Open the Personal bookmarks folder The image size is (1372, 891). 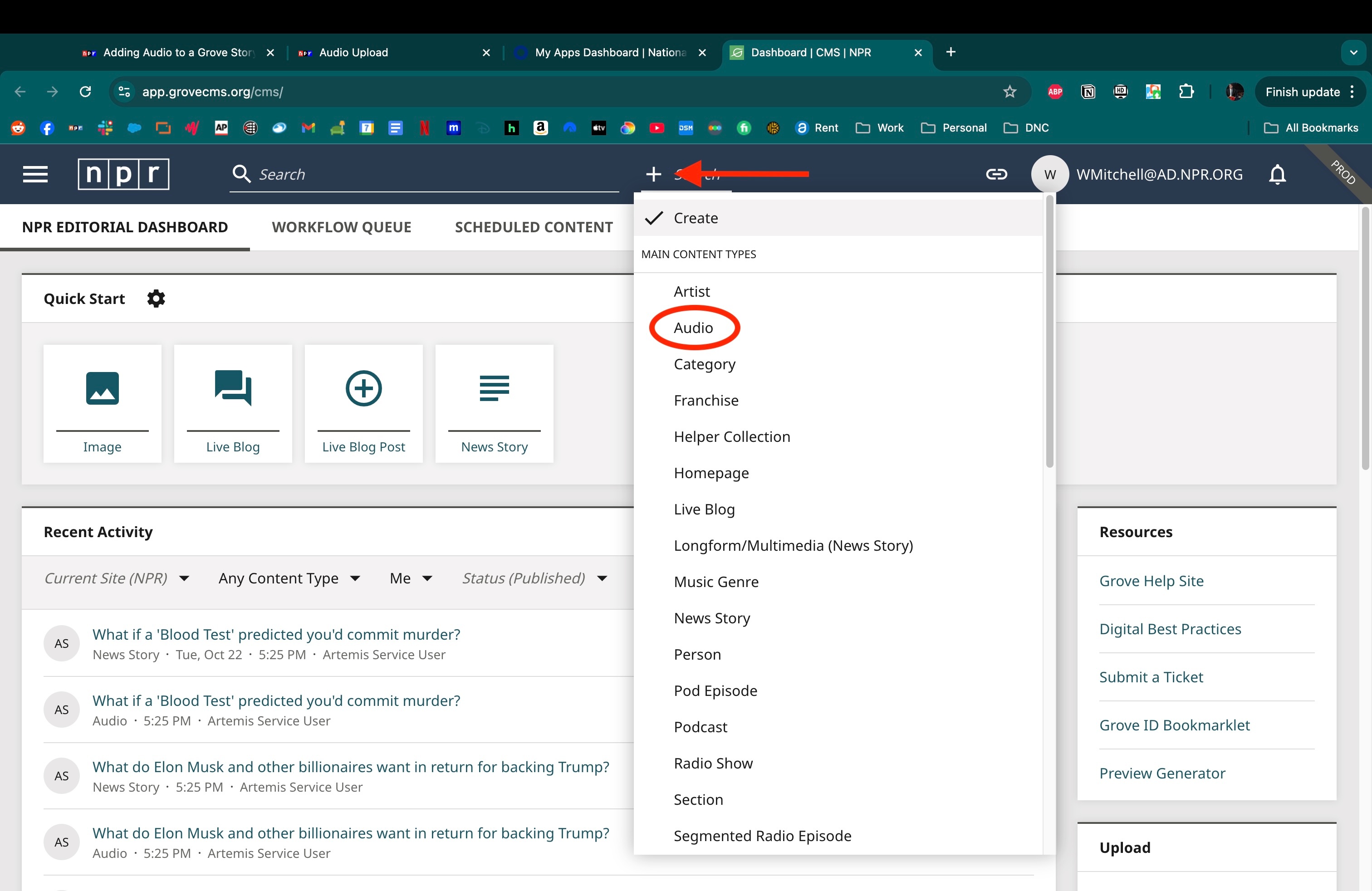(954, 128)
